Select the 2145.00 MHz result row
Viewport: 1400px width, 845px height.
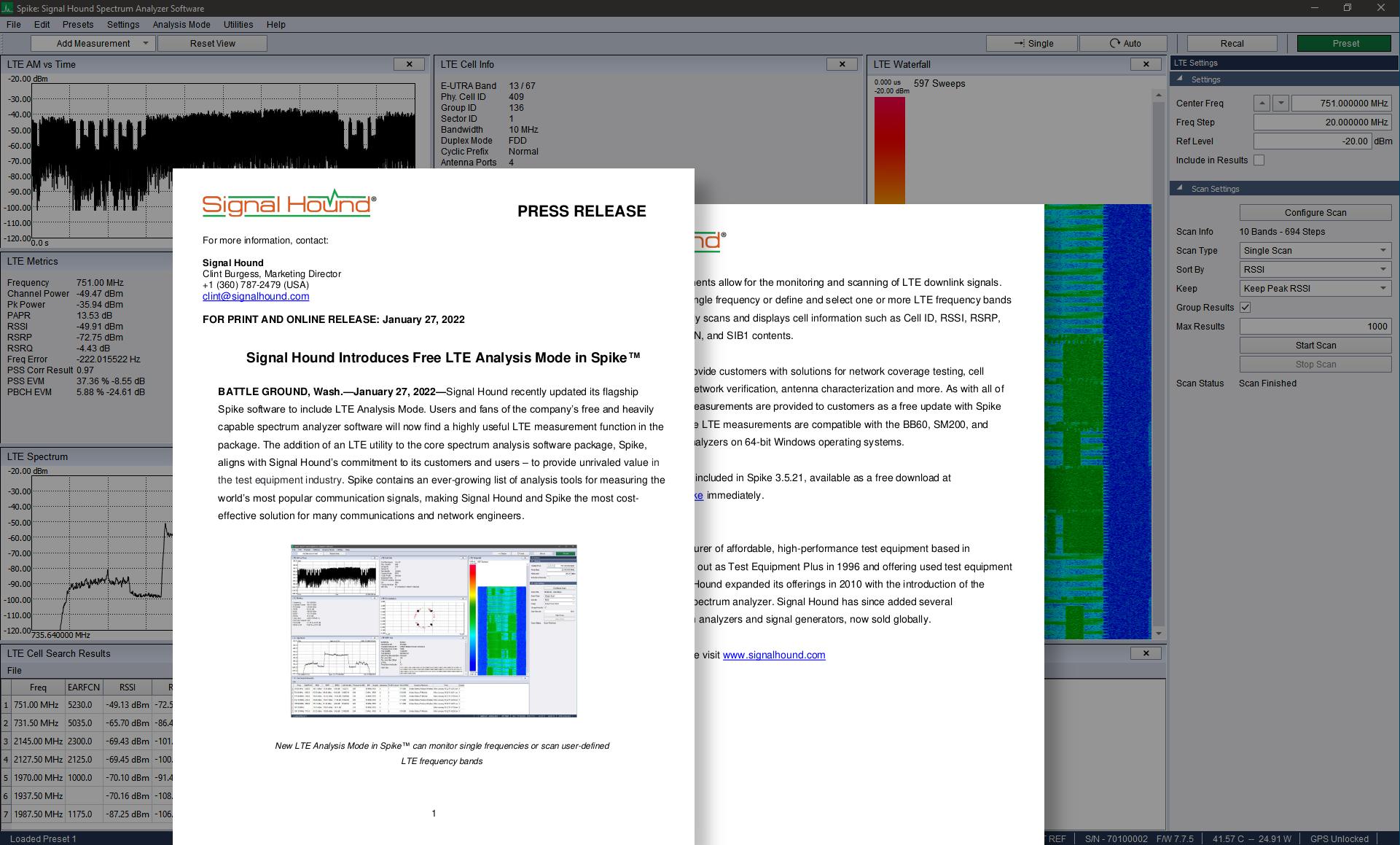tap(87, 741)
